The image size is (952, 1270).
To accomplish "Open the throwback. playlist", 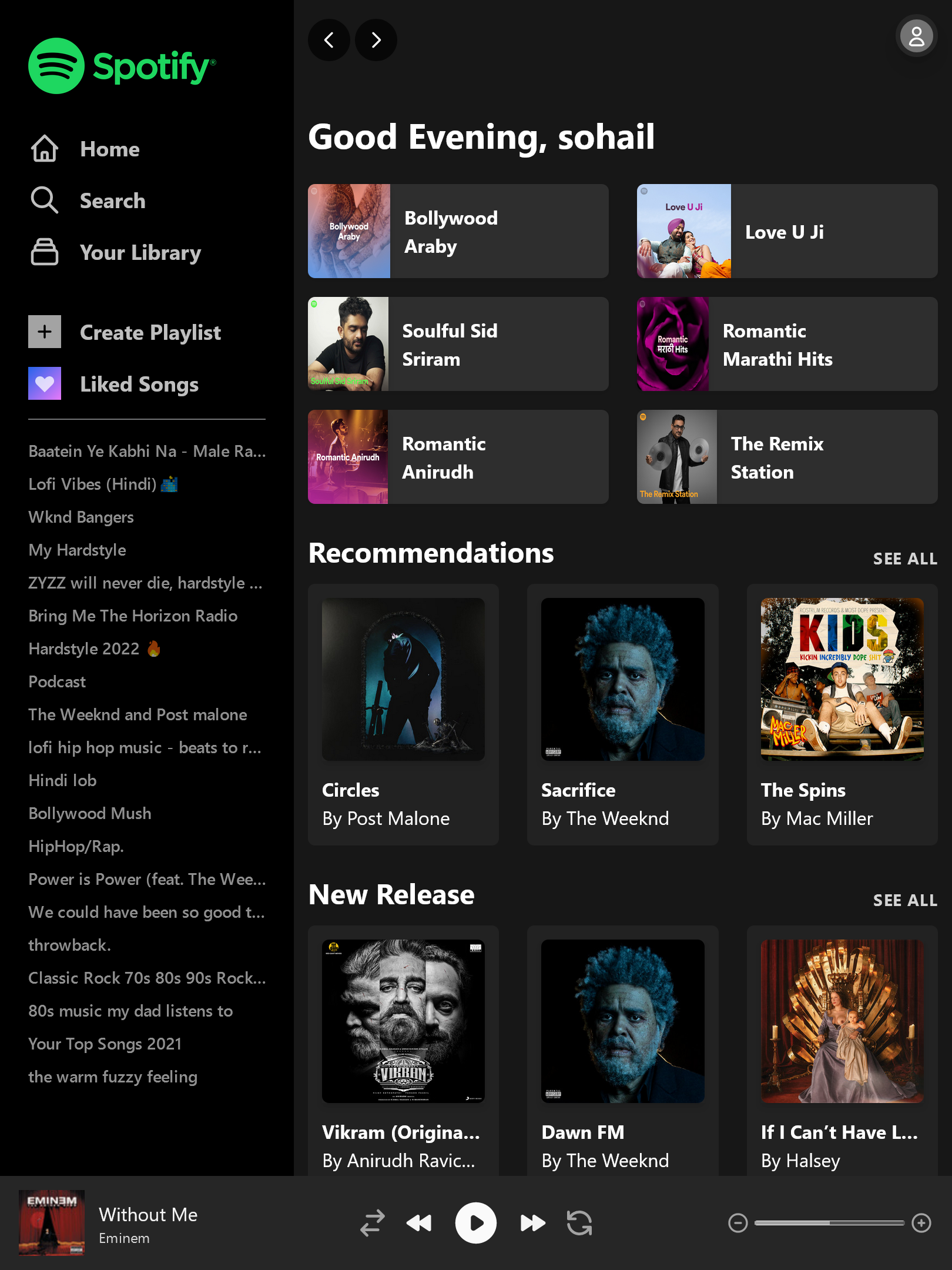I will coord(69,945).
